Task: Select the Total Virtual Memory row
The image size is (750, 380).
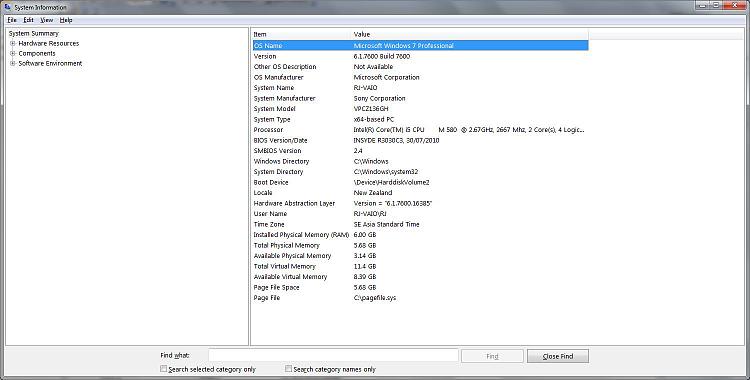Action: tap(420, 267)
